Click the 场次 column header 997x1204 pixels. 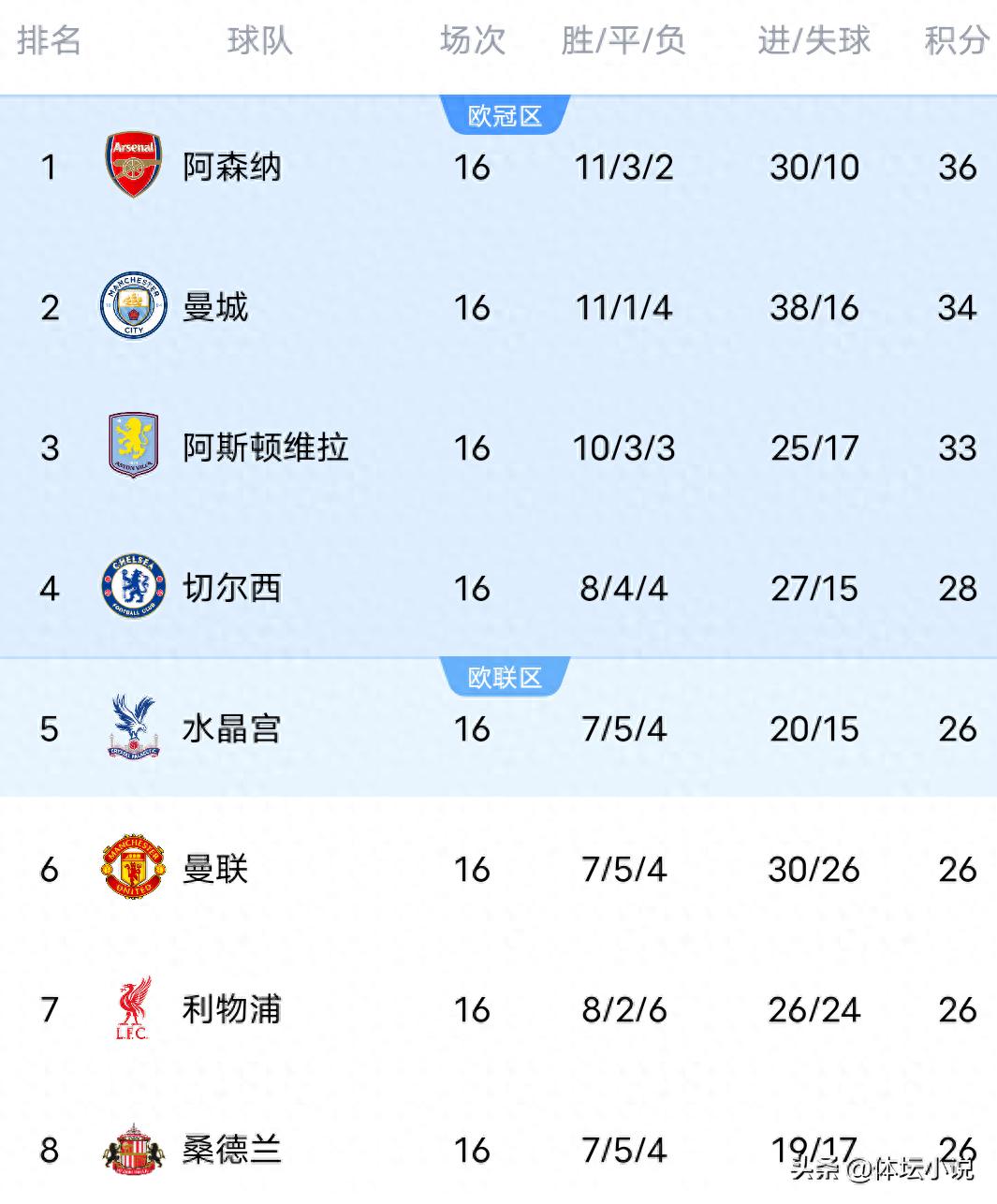click(x=473, y=40)
